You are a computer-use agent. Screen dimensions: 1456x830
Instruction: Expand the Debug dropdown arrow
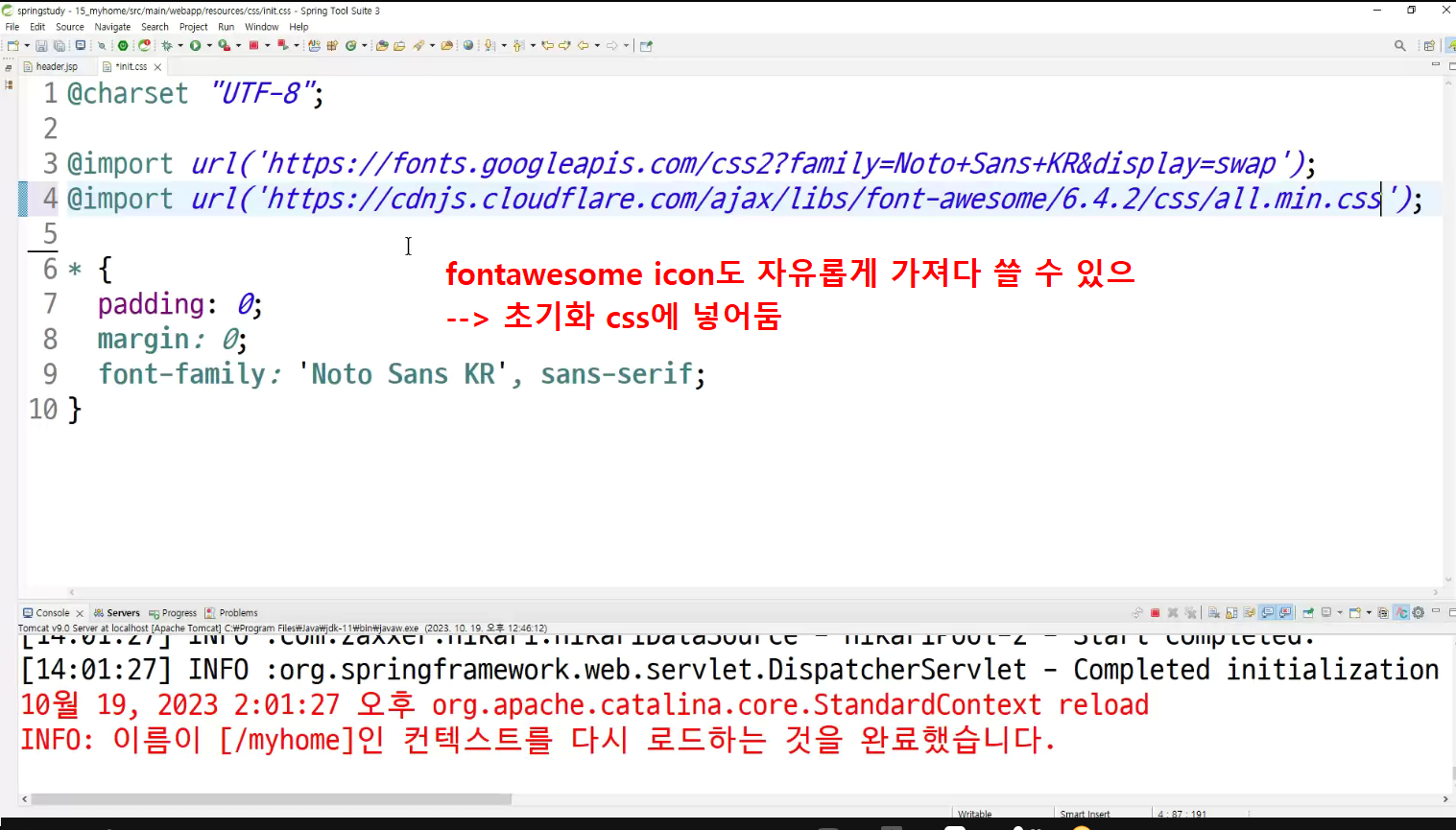(x=180, y=45)
